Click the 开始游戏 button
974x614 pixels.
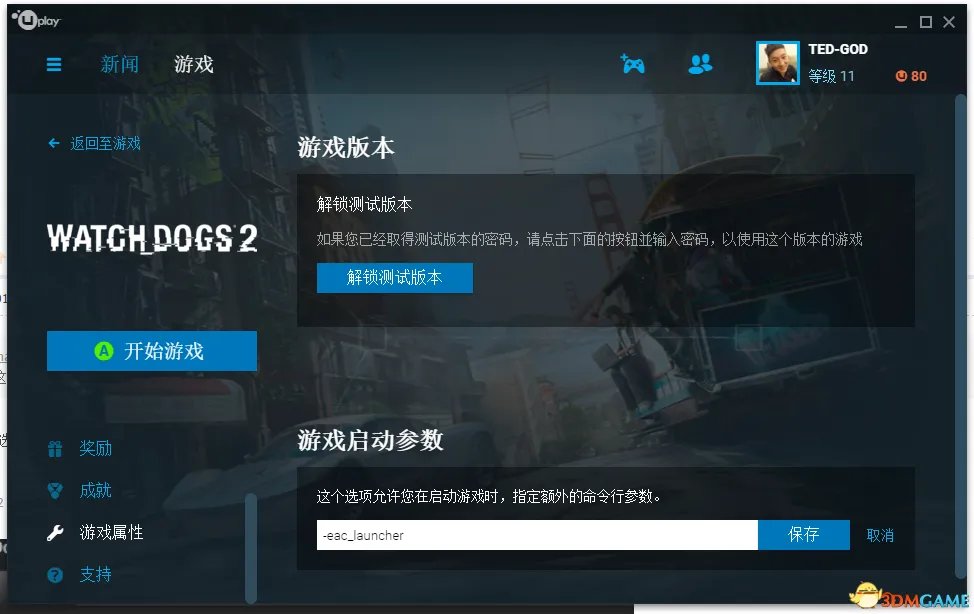(151, 351)
